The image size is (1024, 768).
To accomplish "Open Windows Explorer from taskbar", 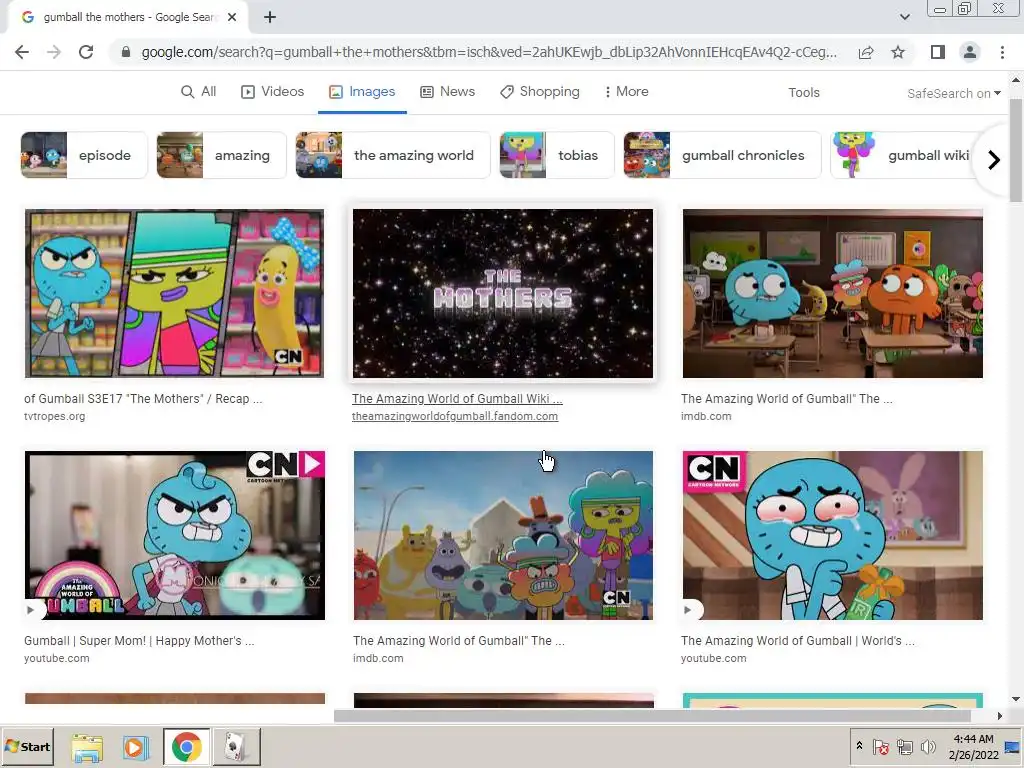I will tap(87, 747).
